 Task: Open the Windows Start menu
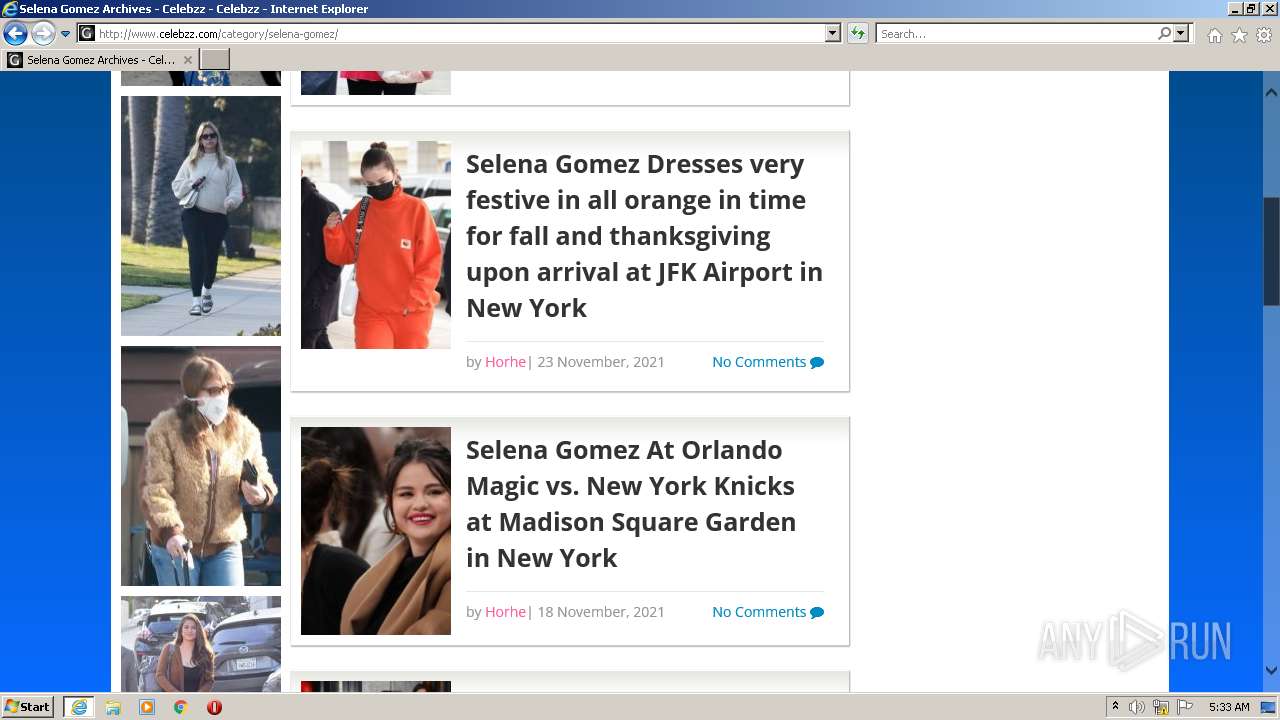[x=28, y=707]
